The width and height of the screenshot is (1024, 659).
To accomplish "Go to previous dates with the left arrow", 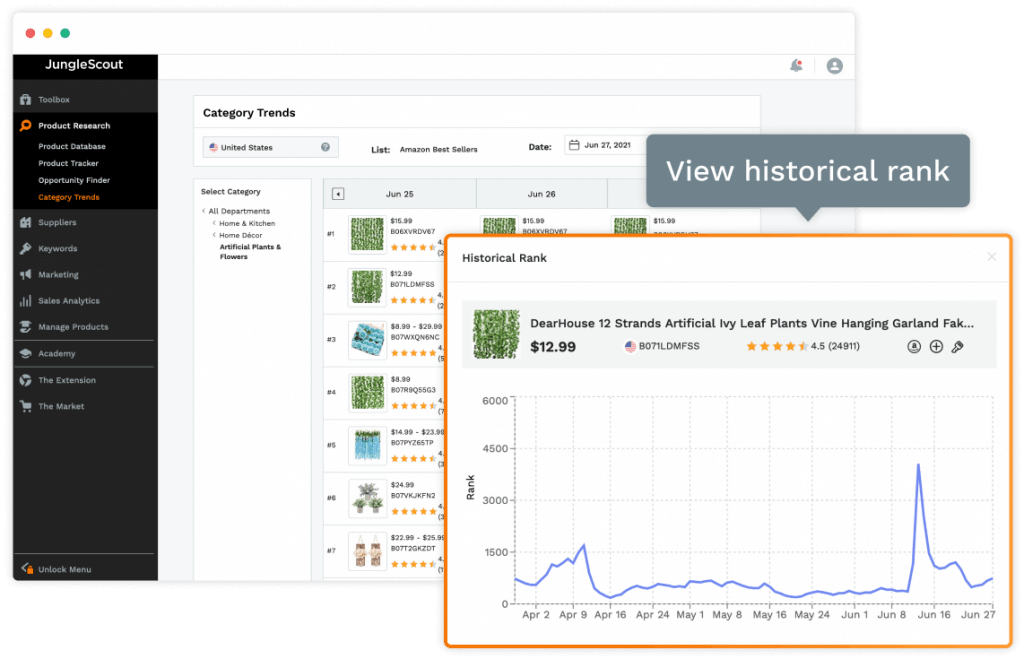I will 338,194.
